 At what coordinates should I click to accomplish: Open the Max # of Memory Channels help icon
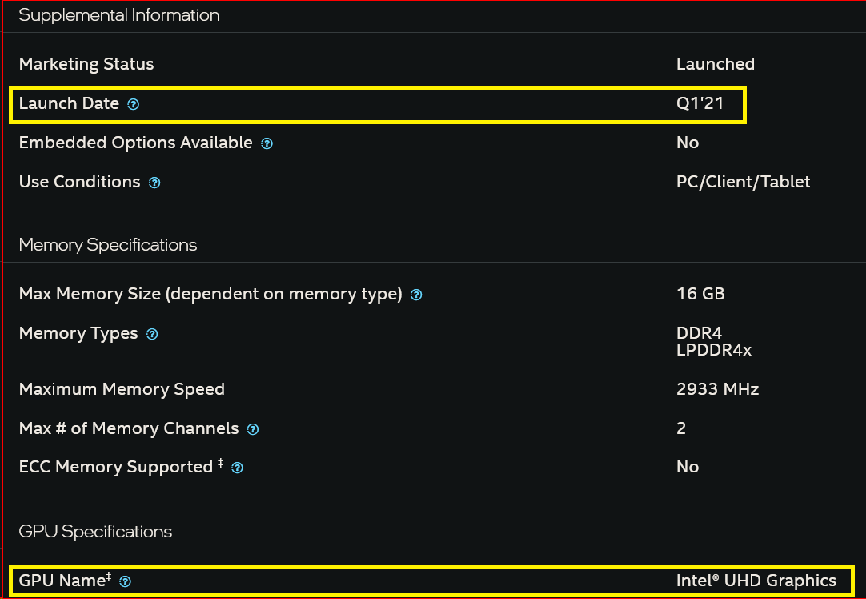[253, 429]
